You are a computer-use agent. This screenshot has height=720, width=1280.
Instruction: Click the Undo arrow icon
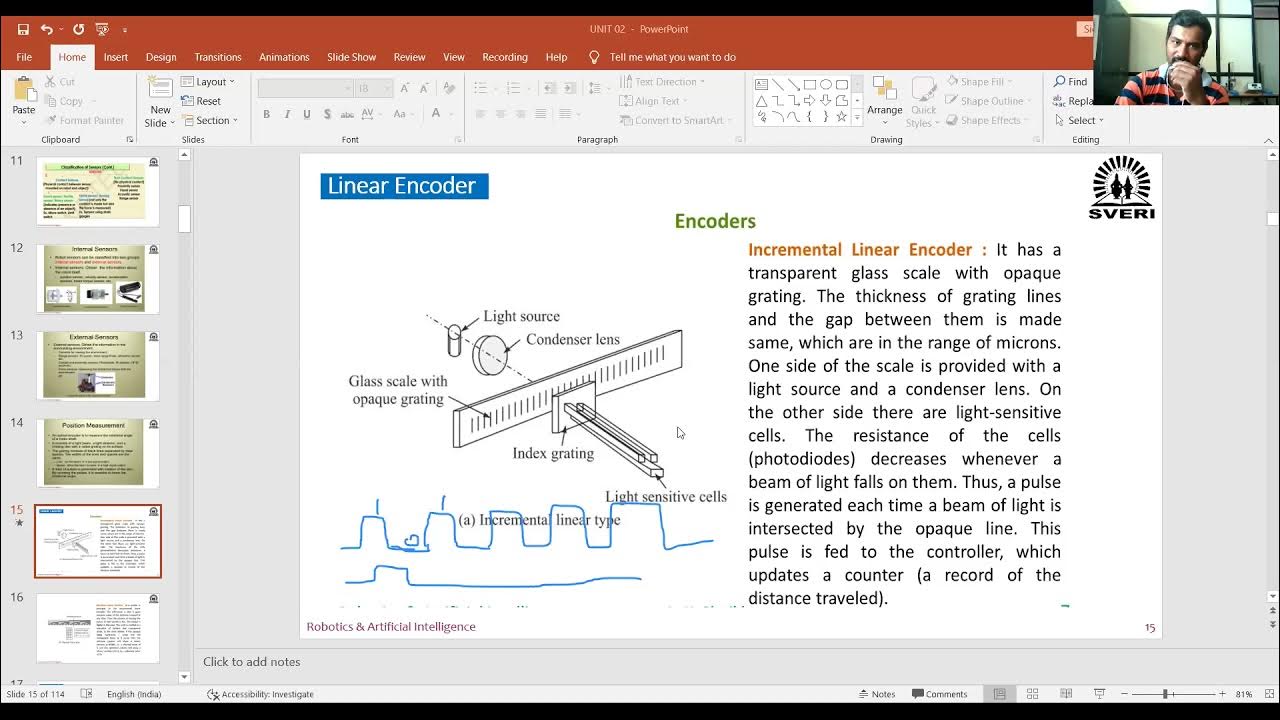(46, 29)
